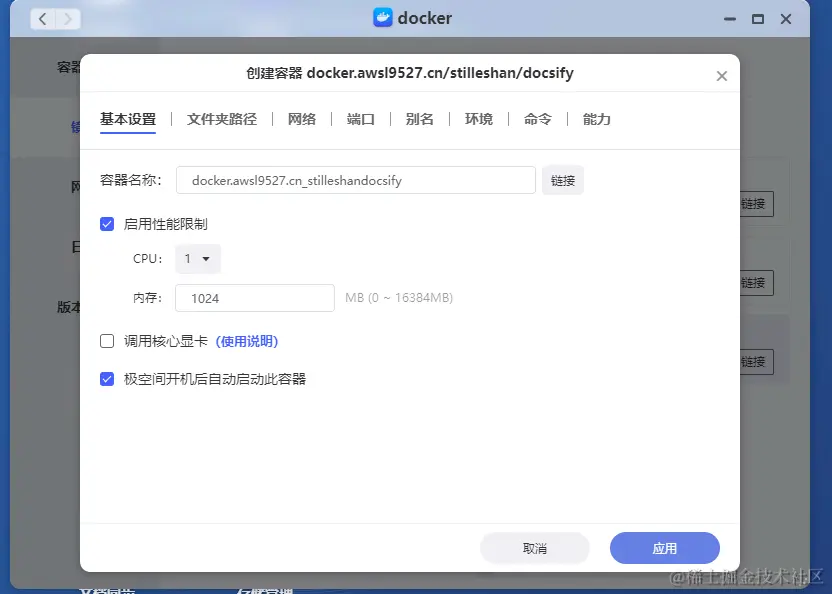Go forward with the right arrow nav button
Screen dimensions: 832x594
[67, 19]
